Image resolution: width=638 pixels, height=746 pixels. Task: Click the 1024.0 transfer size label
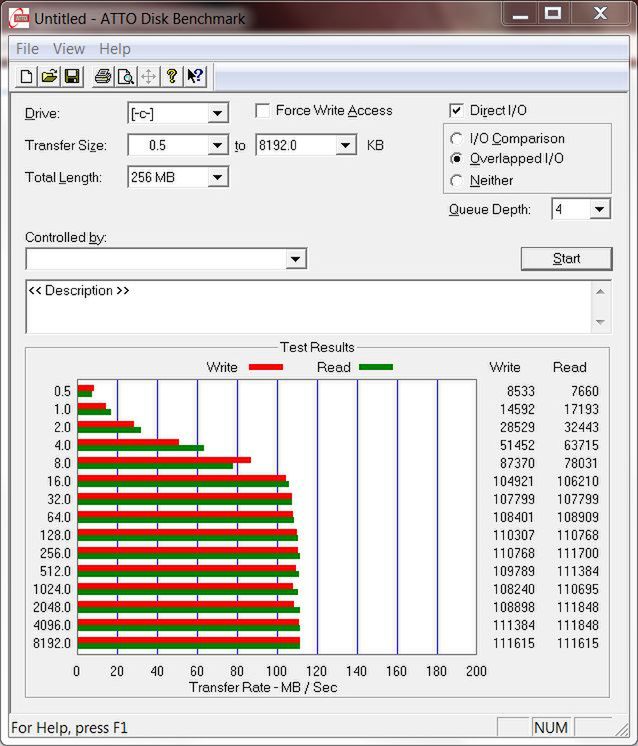tap(51, 589)
